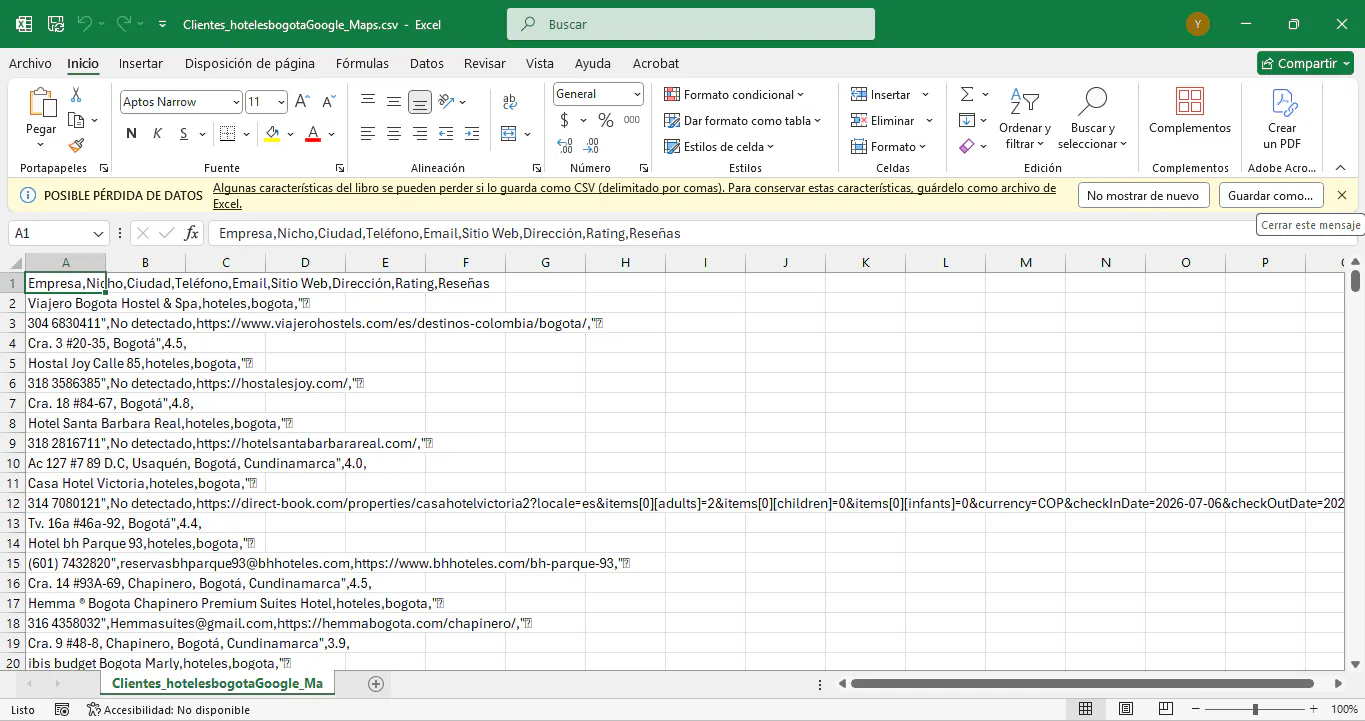This screenshot has width=1365, height=721.
Task: Apply the red font color
Action: pyautogui.click(x=312, y=133)
